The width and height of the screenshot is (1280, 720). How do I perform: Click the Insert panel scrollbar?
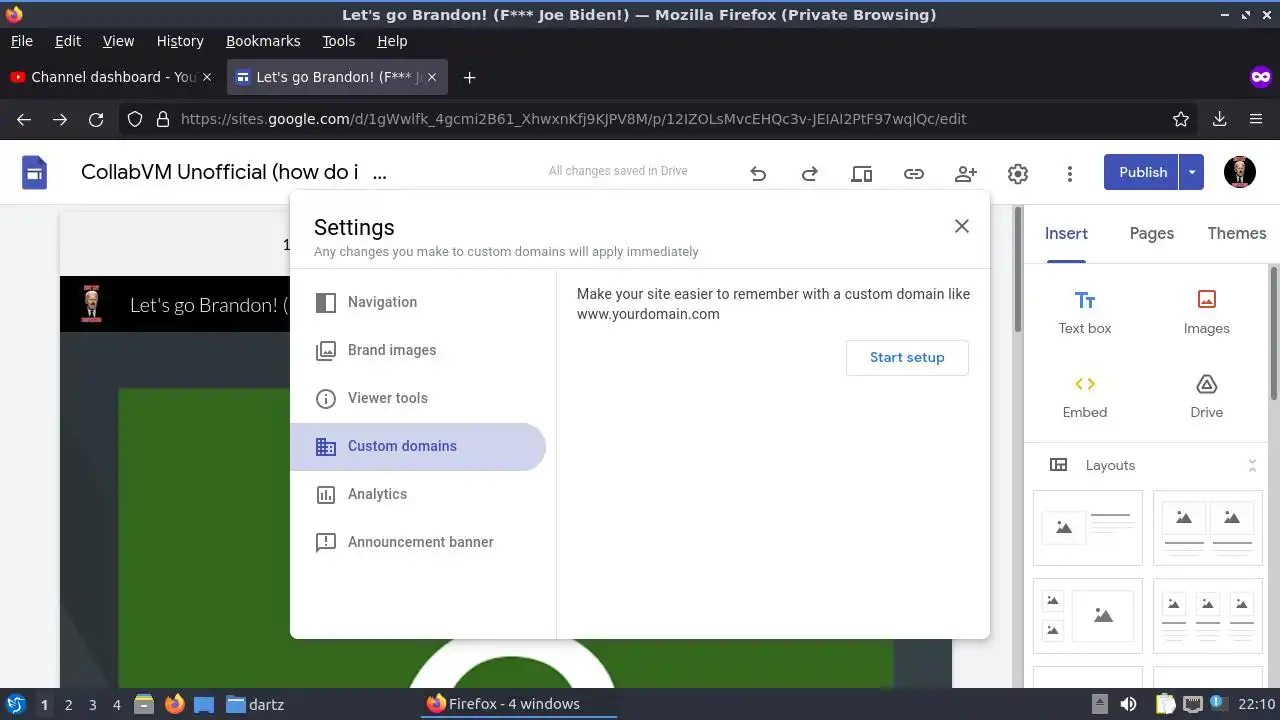point(1274,335)
